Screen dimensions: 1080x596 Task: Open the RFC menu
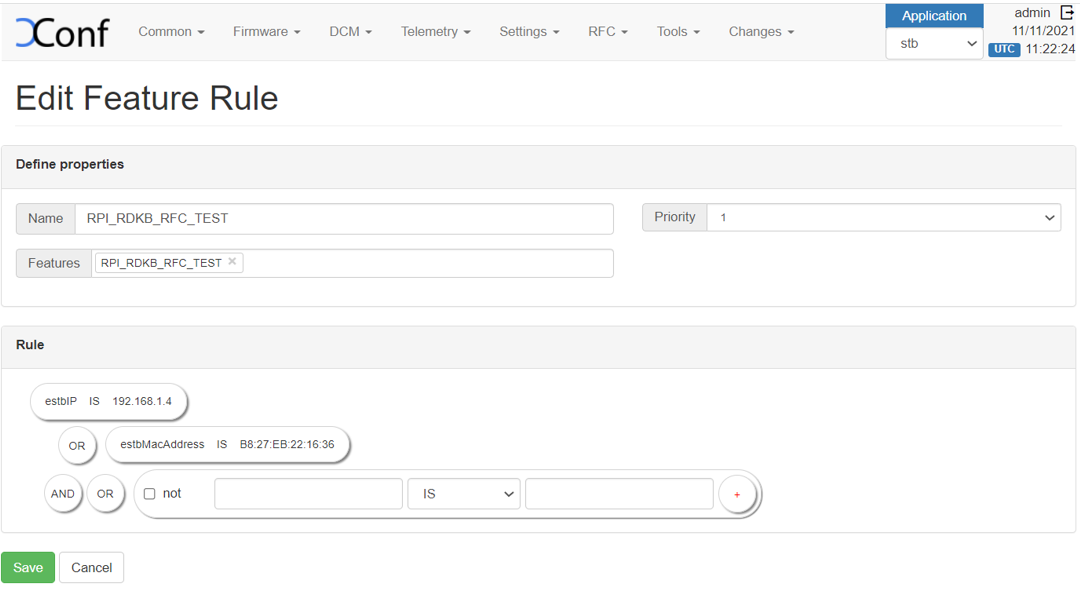click(607, 32)
